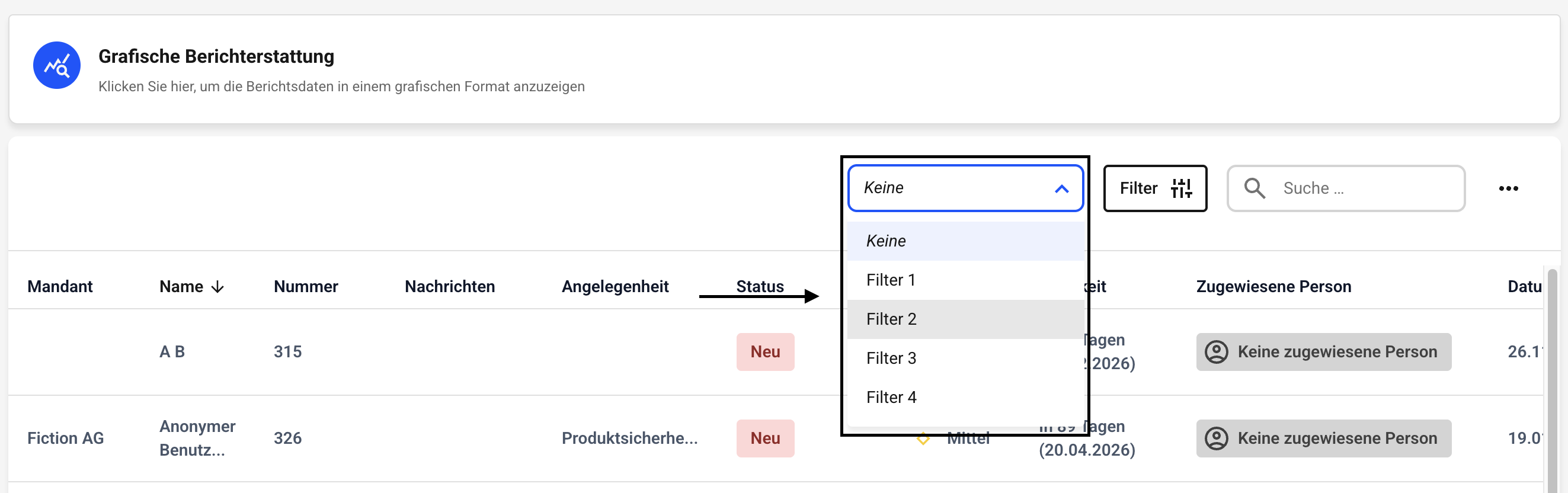Click the filter sliders icon
This screenshot has width=1568, height=493.
click(1181, 188)
